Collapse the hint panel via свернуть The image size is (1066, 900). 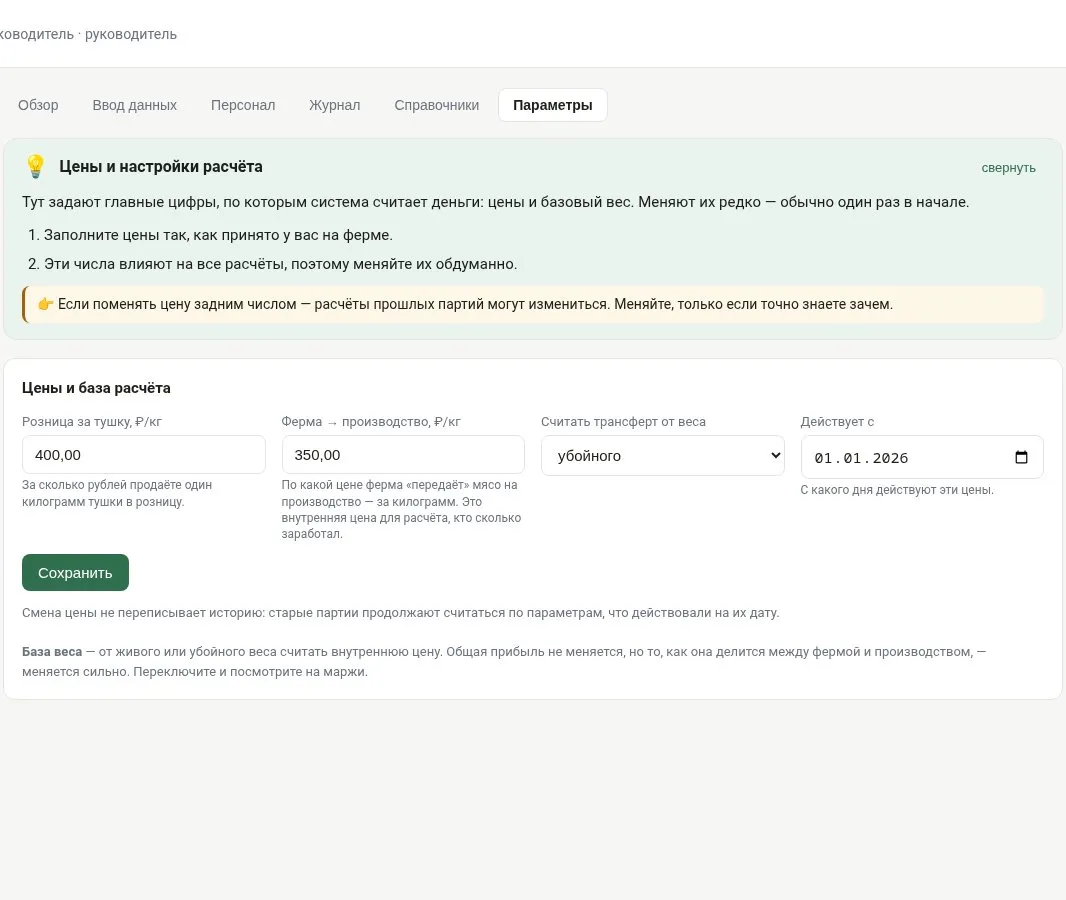[x=1008, y=168]
